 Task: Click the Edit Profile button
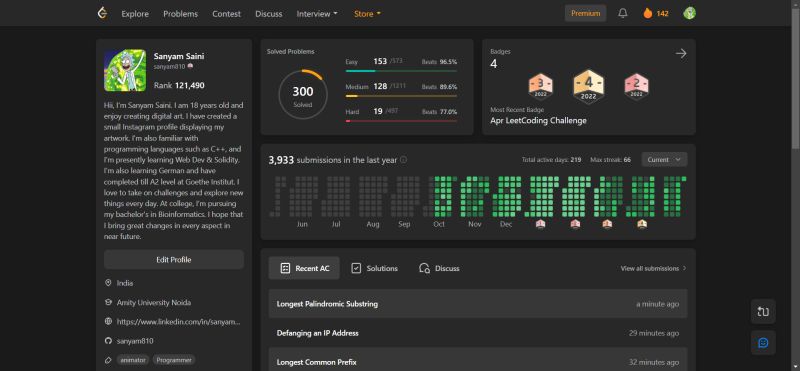(173, 260)
